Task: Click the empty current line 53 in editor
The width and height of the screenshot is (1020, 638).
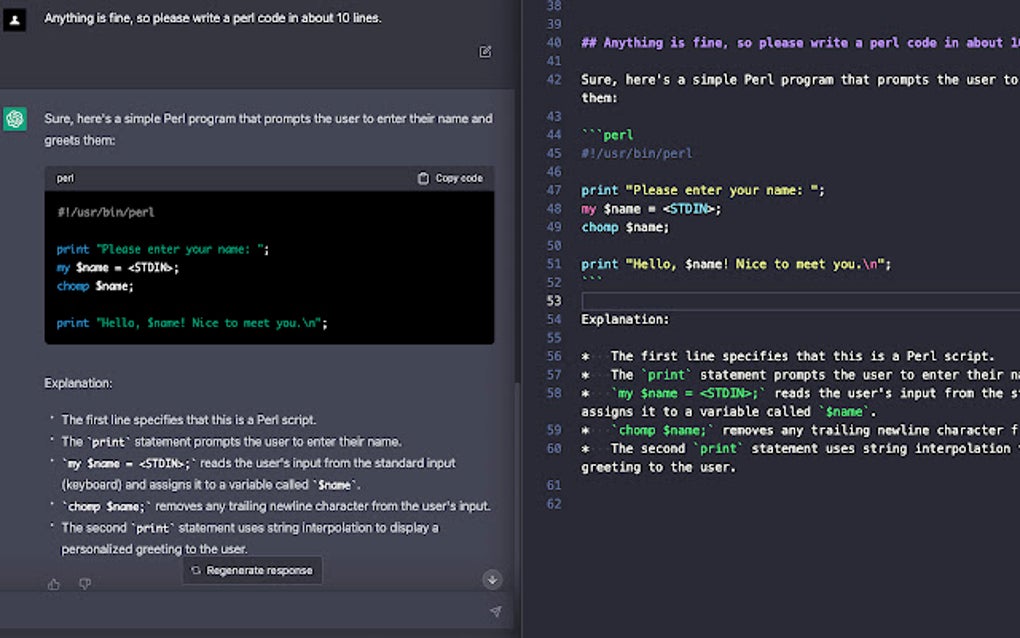Action: click(800, 300)
